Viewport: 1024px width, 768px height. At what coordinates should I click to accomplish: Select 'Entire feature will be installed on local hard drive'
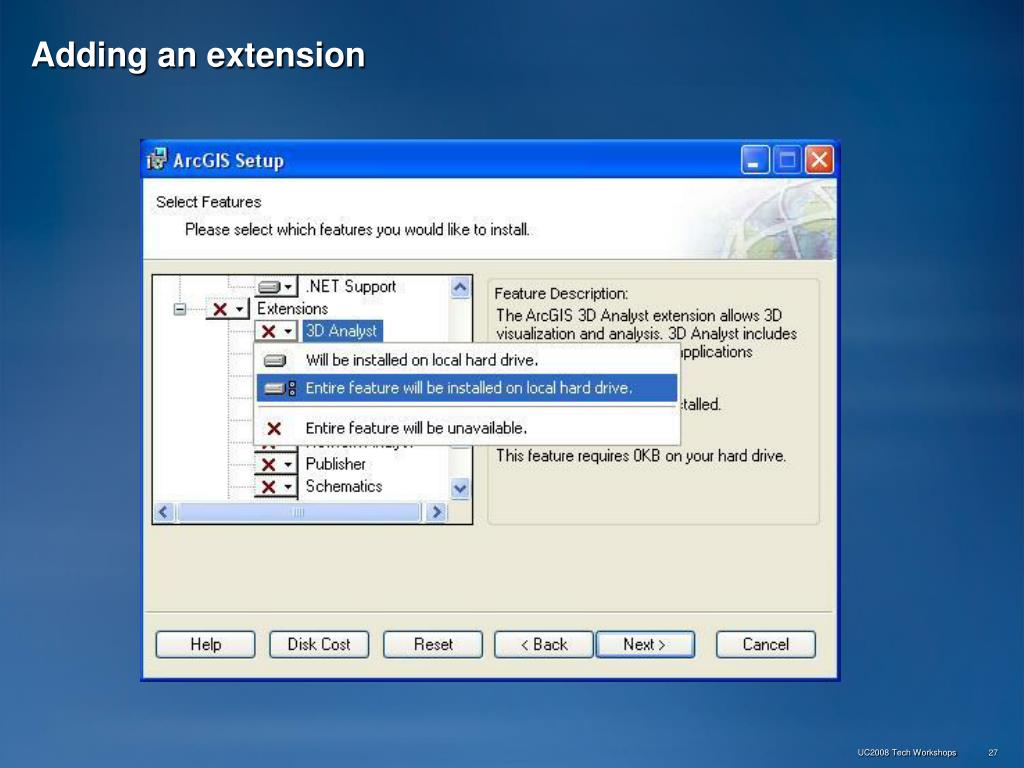pyautogui.click(x=467, y=388)
